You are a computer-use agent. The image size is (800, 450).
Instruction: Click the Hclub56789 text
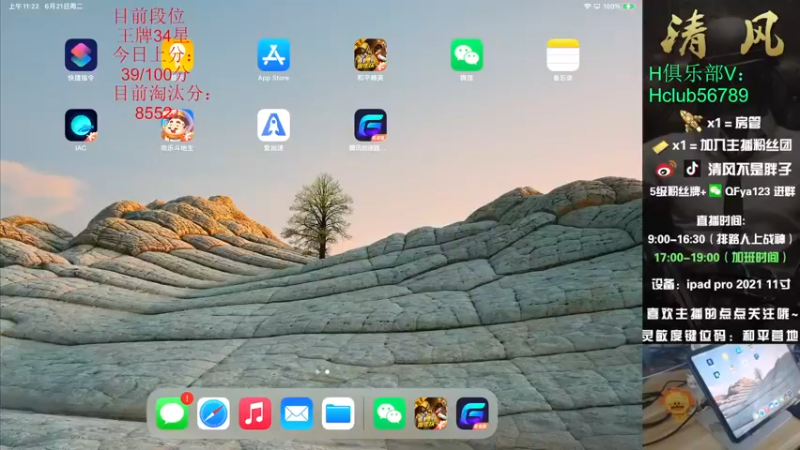click(698, 95)
